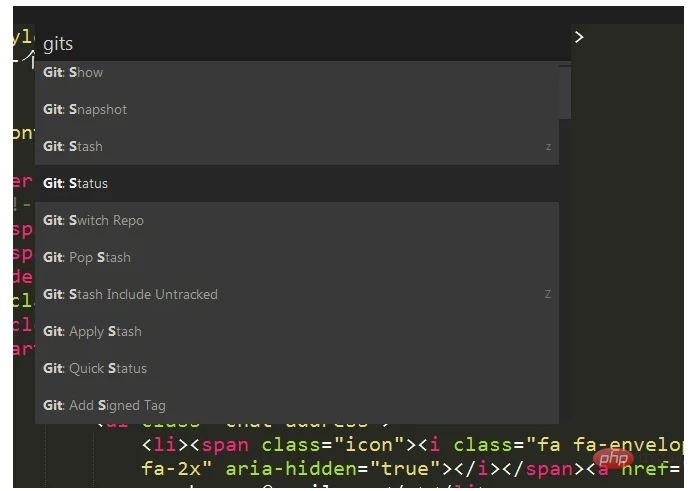This screenshot has width=692, height=491.
Task: Select the highlighted "Git: Status" entry
Action: pos(297,184)
